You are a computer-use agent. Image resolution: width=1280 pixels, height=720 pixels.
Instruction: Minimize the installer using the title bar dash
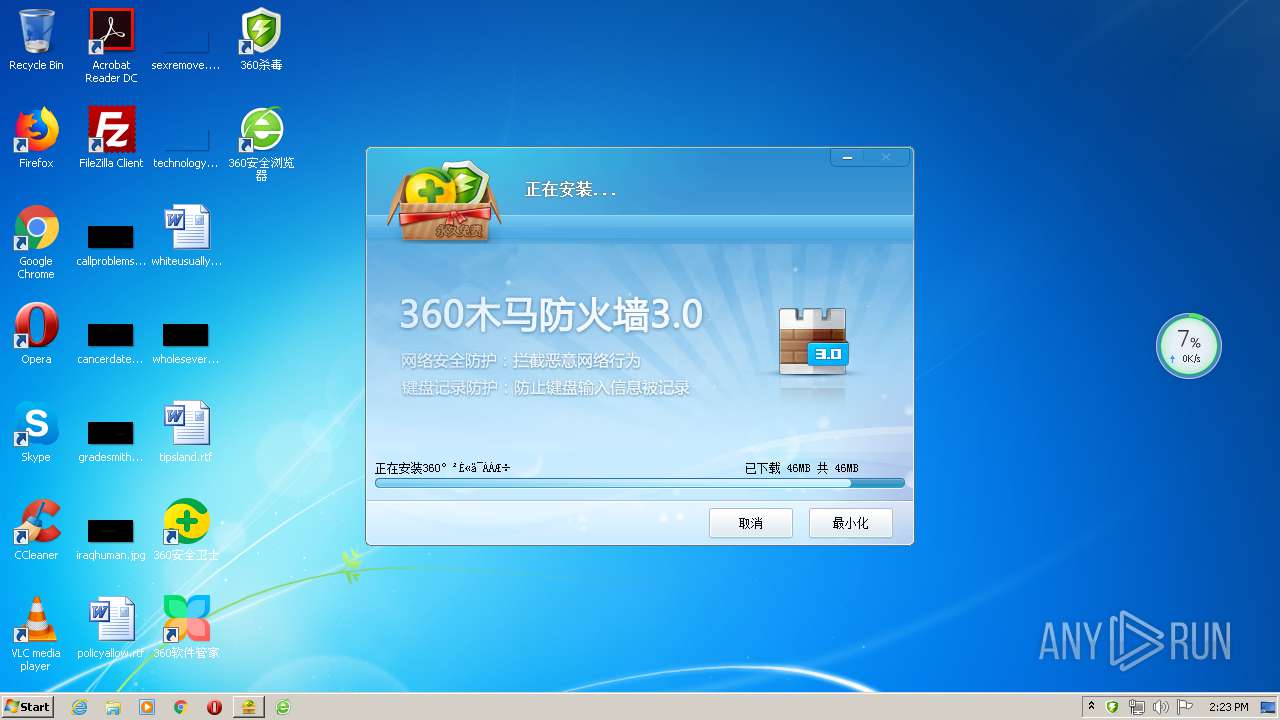pos(847,157)
